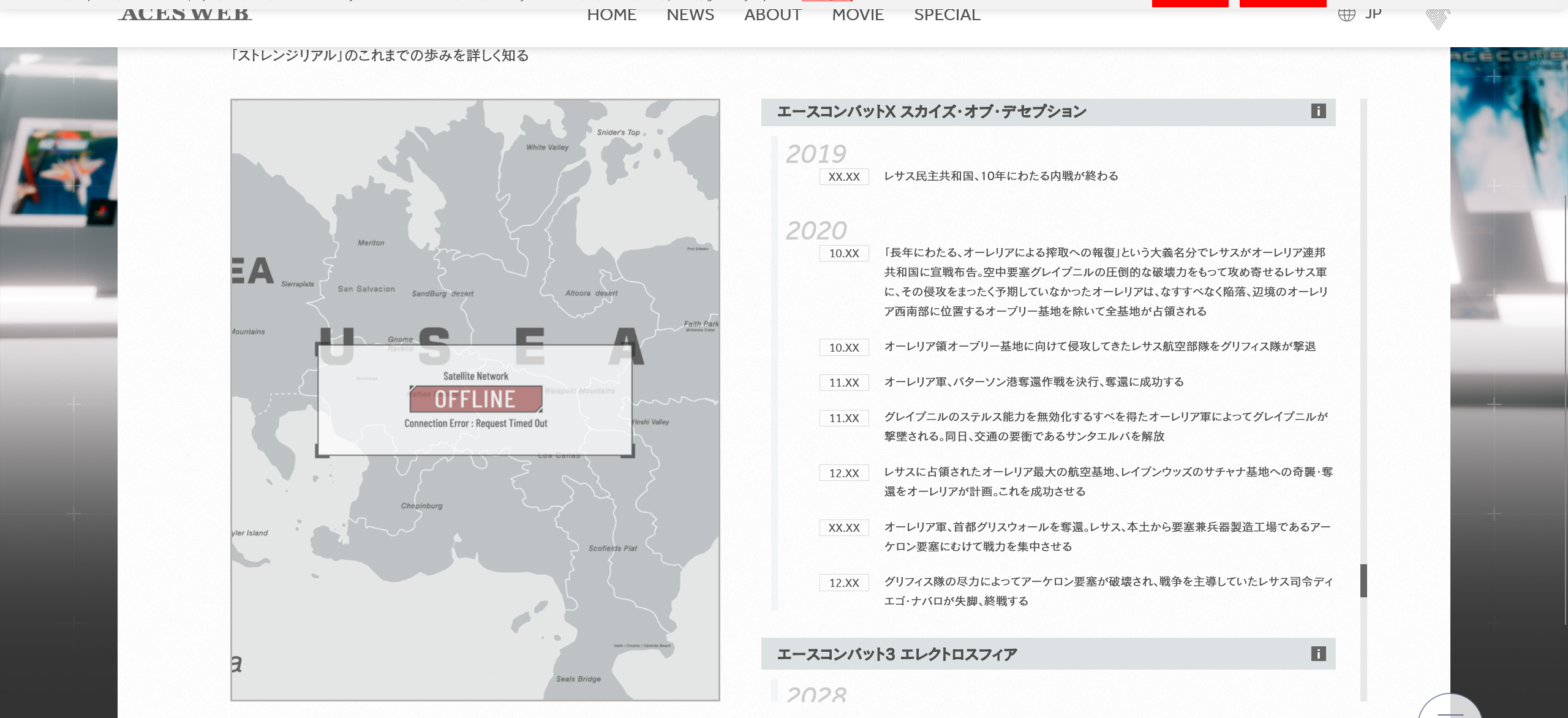The height and width of the screenshot is (718, 1568).
Task: Open the SPECIAL menu item
Action: point(947,15)
